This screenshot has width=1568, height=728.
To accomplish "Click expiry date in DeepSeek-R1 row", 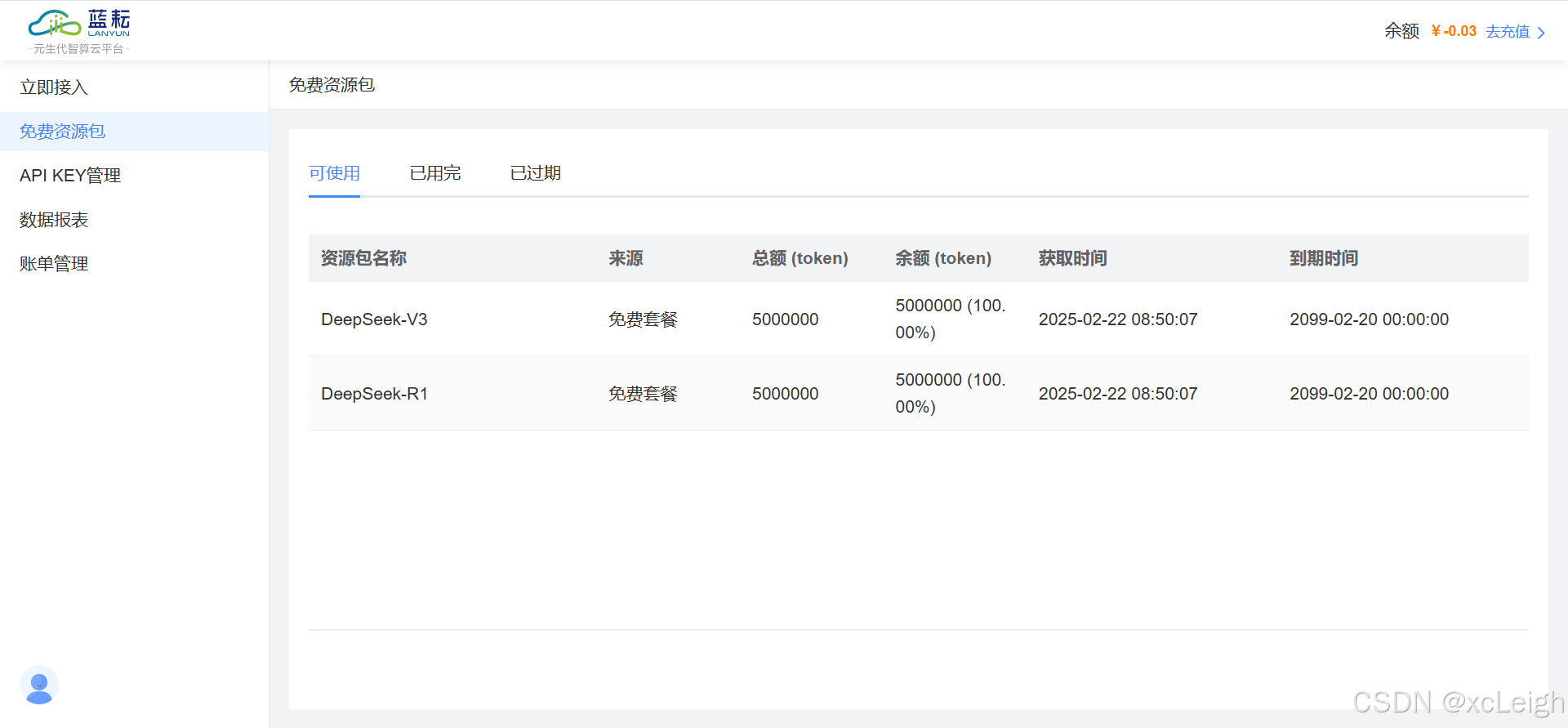I will (x=1370, y=394).
